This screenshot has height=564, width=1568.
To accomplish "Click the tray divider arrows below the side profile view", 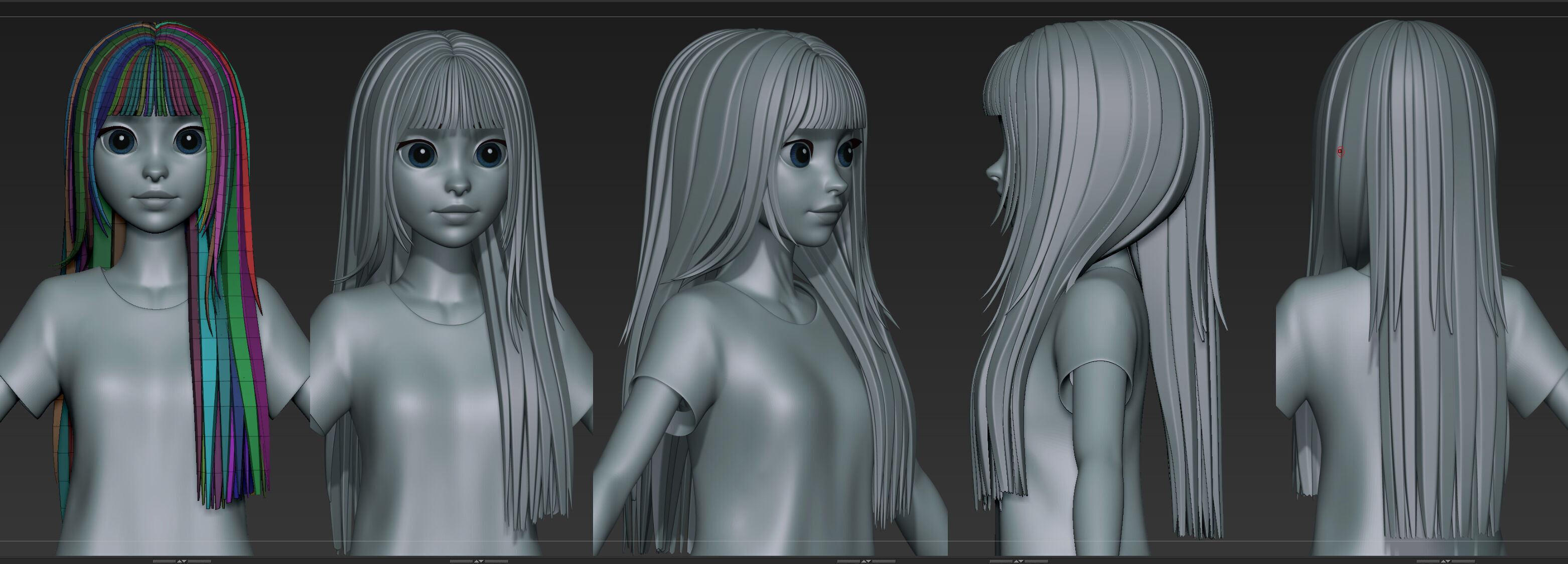I will pyautogui.click(x=1019, y=561).
